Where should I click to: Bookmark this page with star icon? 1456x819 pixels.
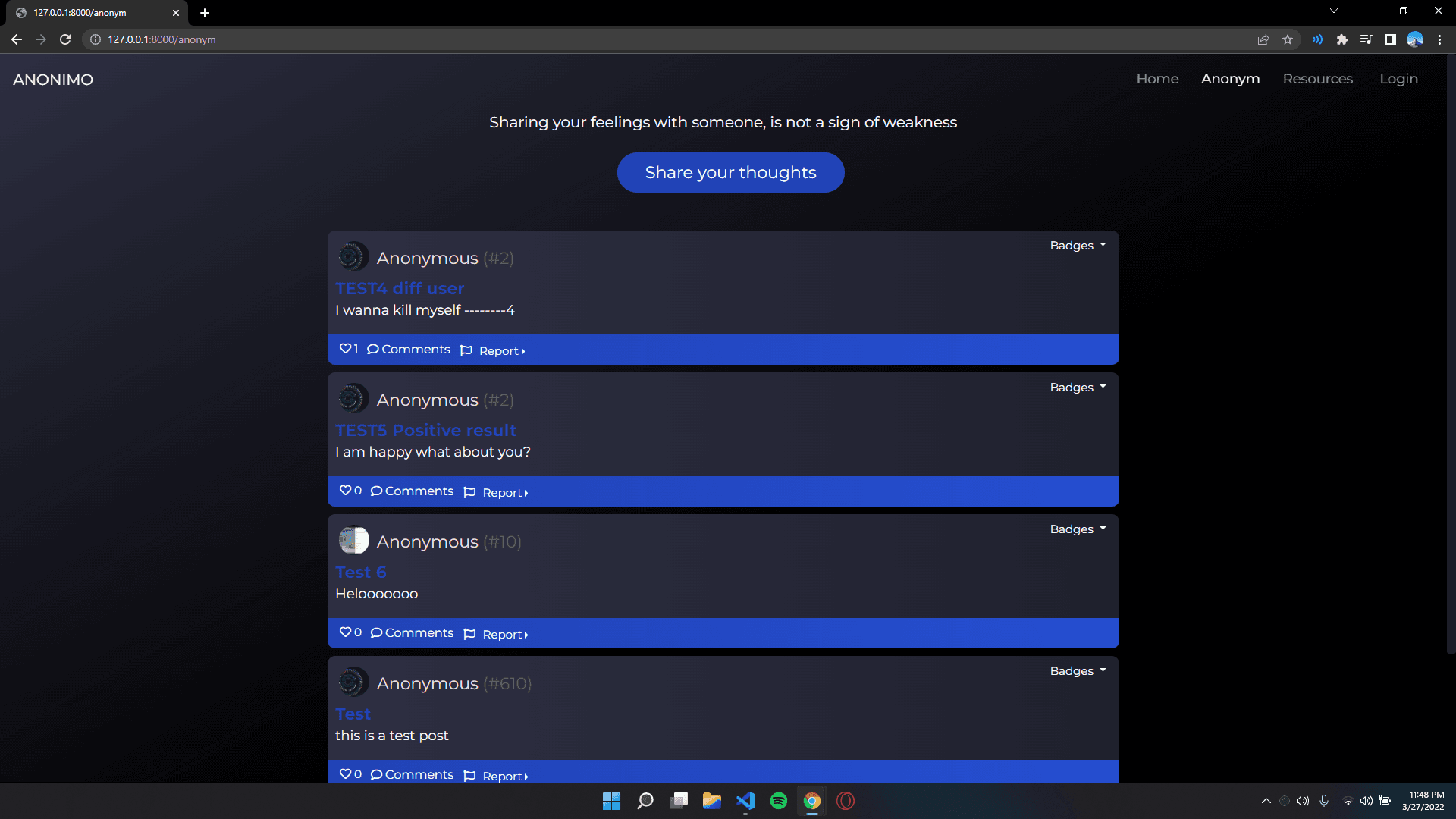(1288, 39)
